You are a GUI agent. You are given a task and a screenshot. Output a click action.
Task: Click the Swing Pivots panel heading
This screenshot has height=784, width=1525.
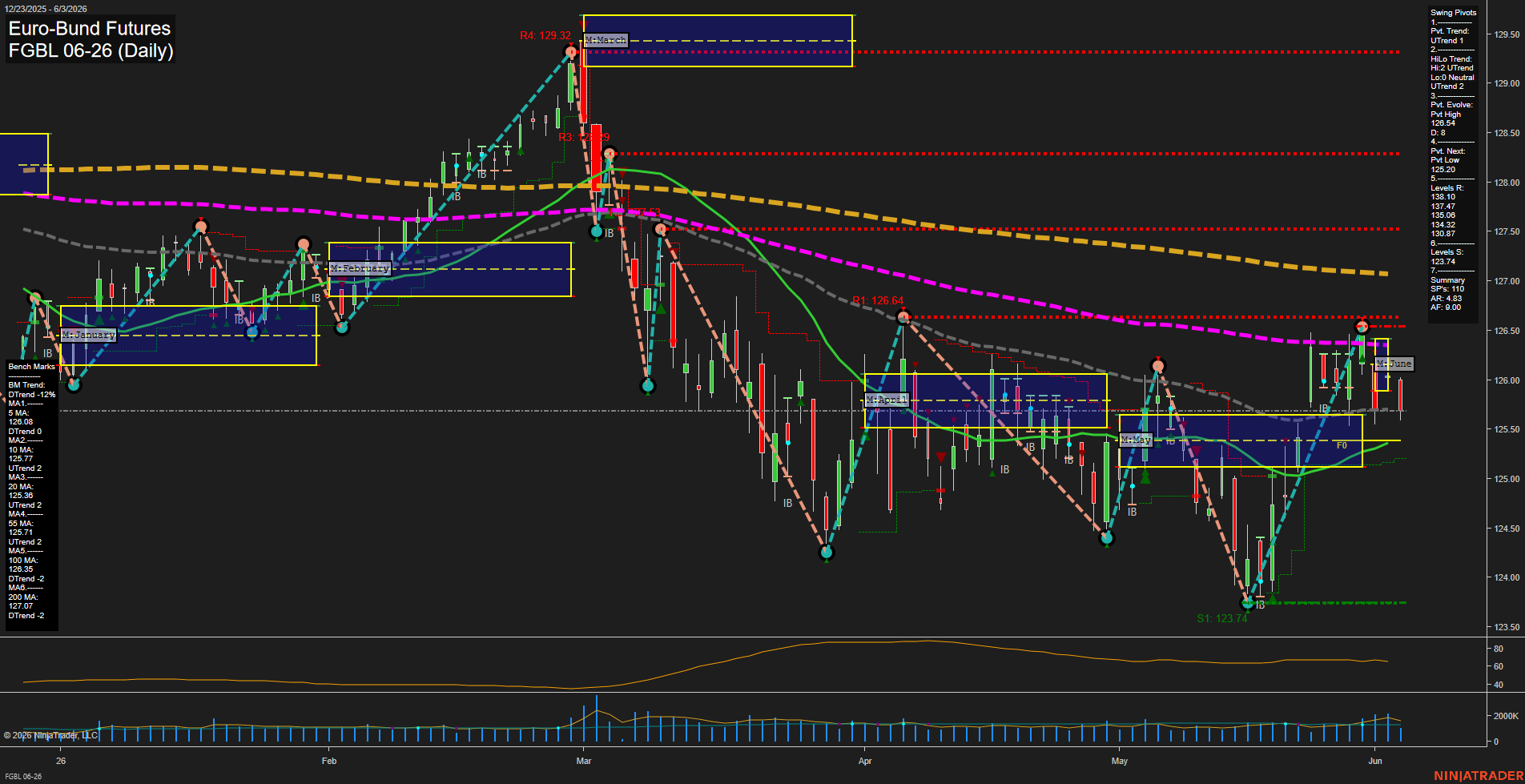pyautogui.click(x=1453, y=13)
